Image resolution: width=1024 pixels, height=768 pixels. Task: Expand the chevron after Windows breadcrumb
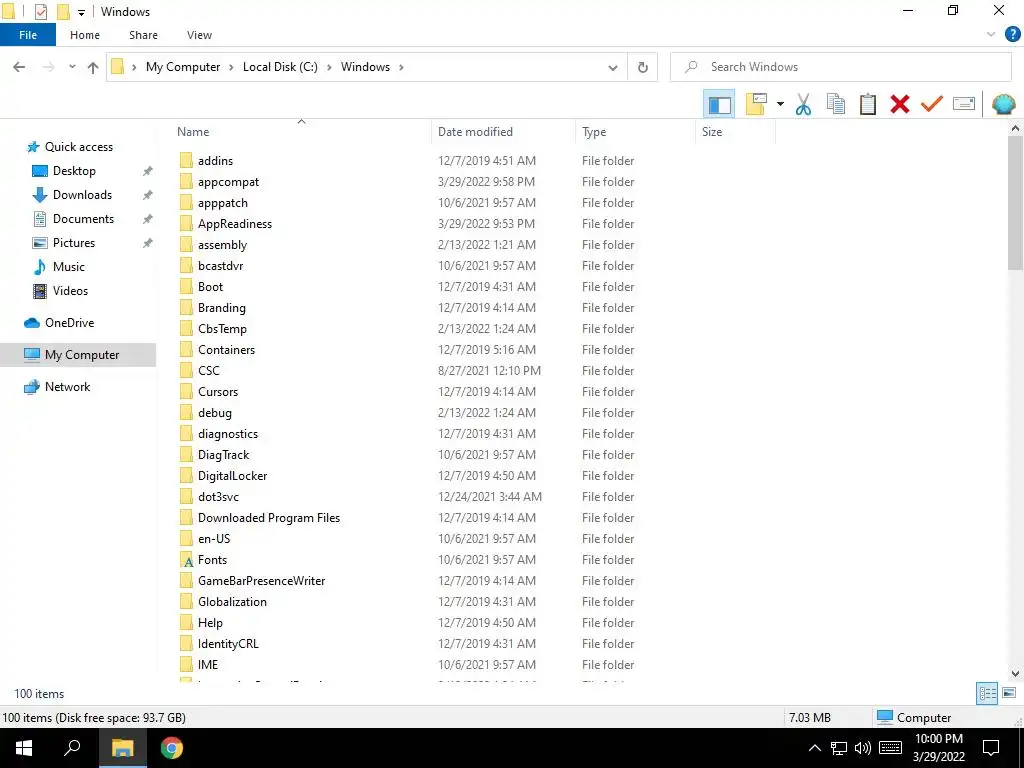401,67
